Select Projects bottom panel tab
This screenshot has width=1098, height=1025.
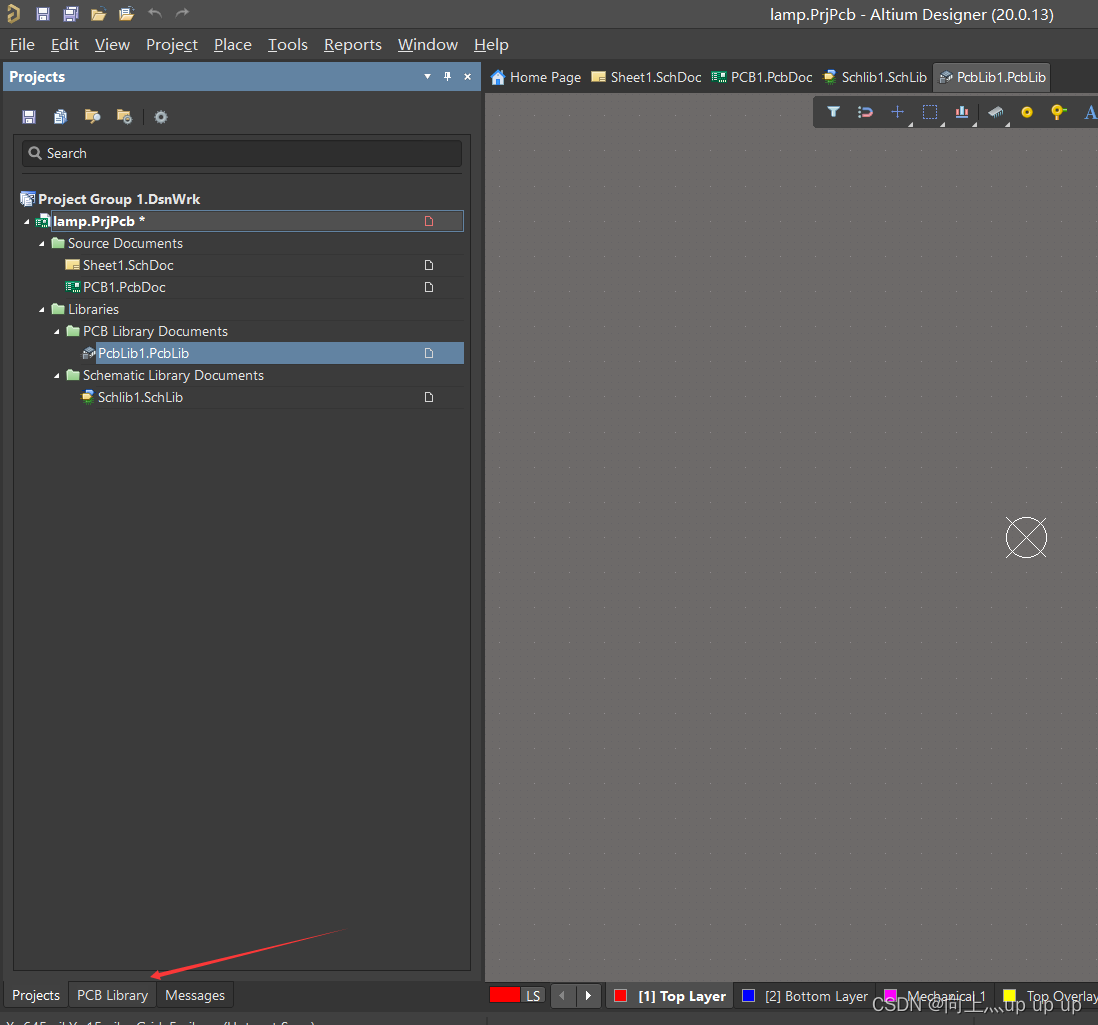tap(36, 995)
